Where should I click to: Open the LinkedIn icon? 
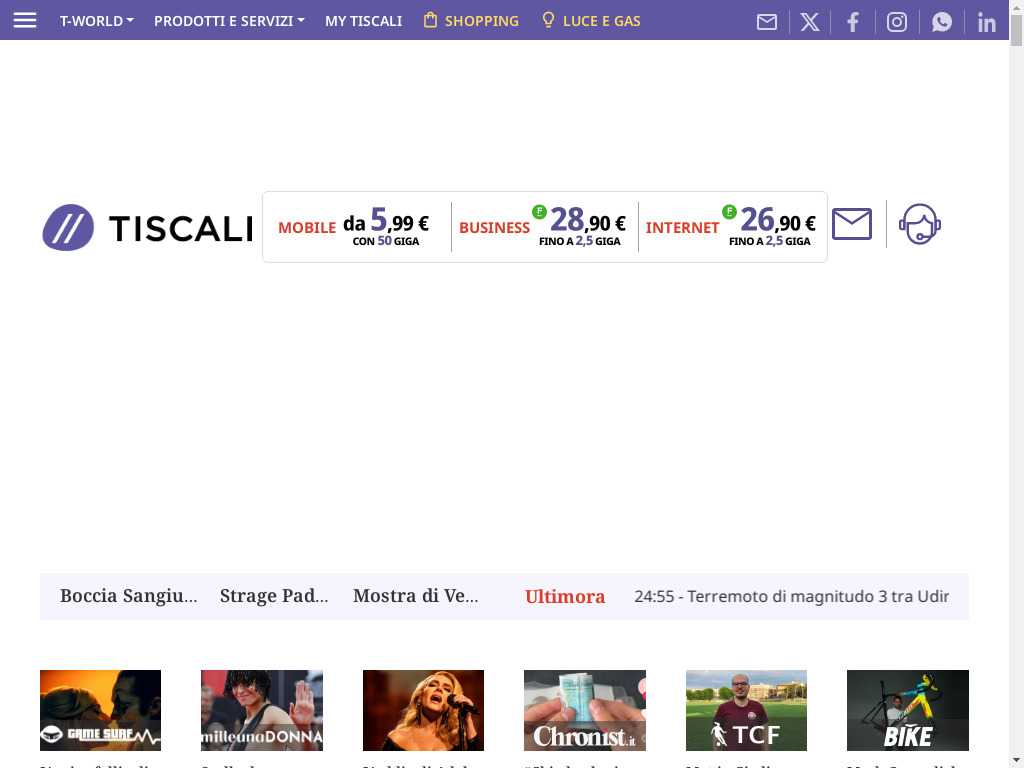click(x=987, y=21)
